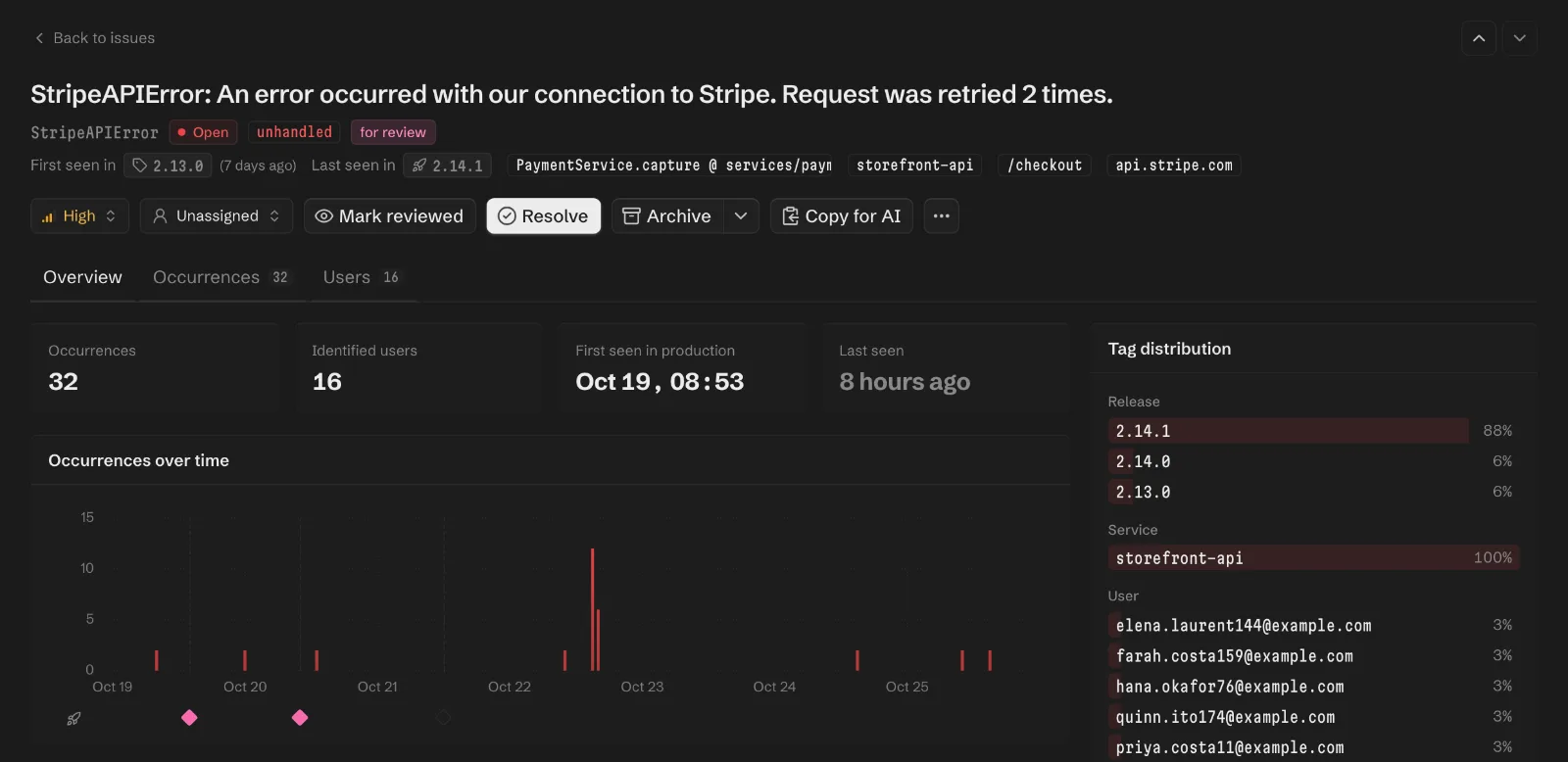Click the storefront-api tag in header
Viewport: 1568px width, 762px height.
pos(915,166)
